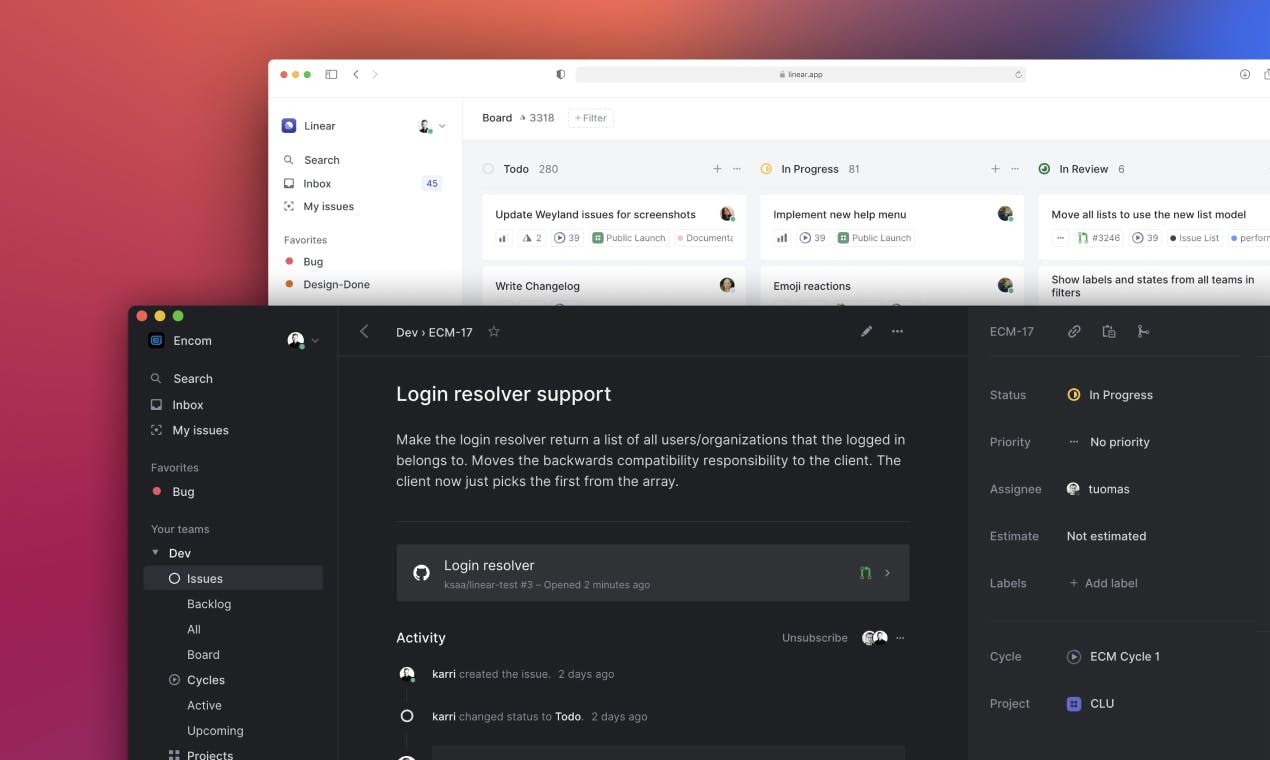Change the In Progress status value

coord(1119,395)
